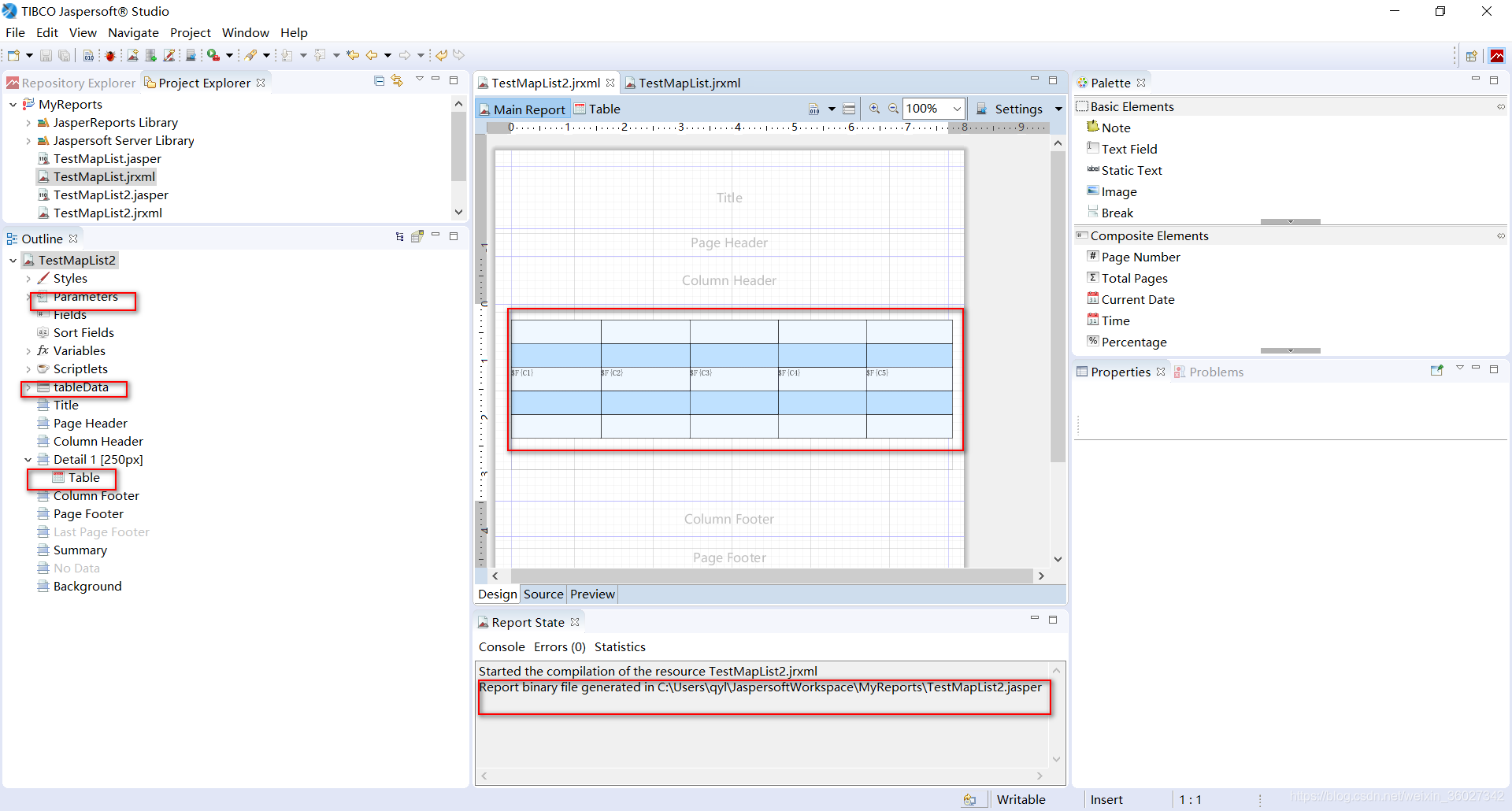The image size is (1512, 811).
Task: Click the yellow undo curved arrow icon
Action: pyautogui.click(x=442, y=55)
